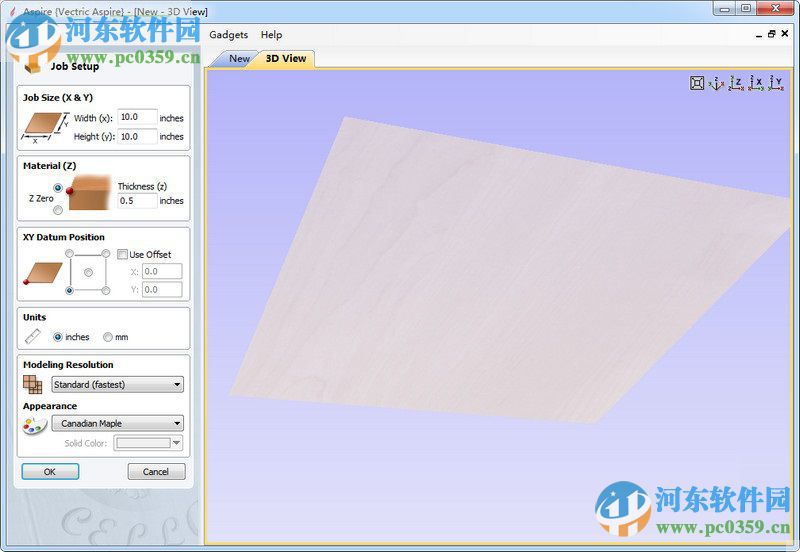Select inches units

(58, 337)
